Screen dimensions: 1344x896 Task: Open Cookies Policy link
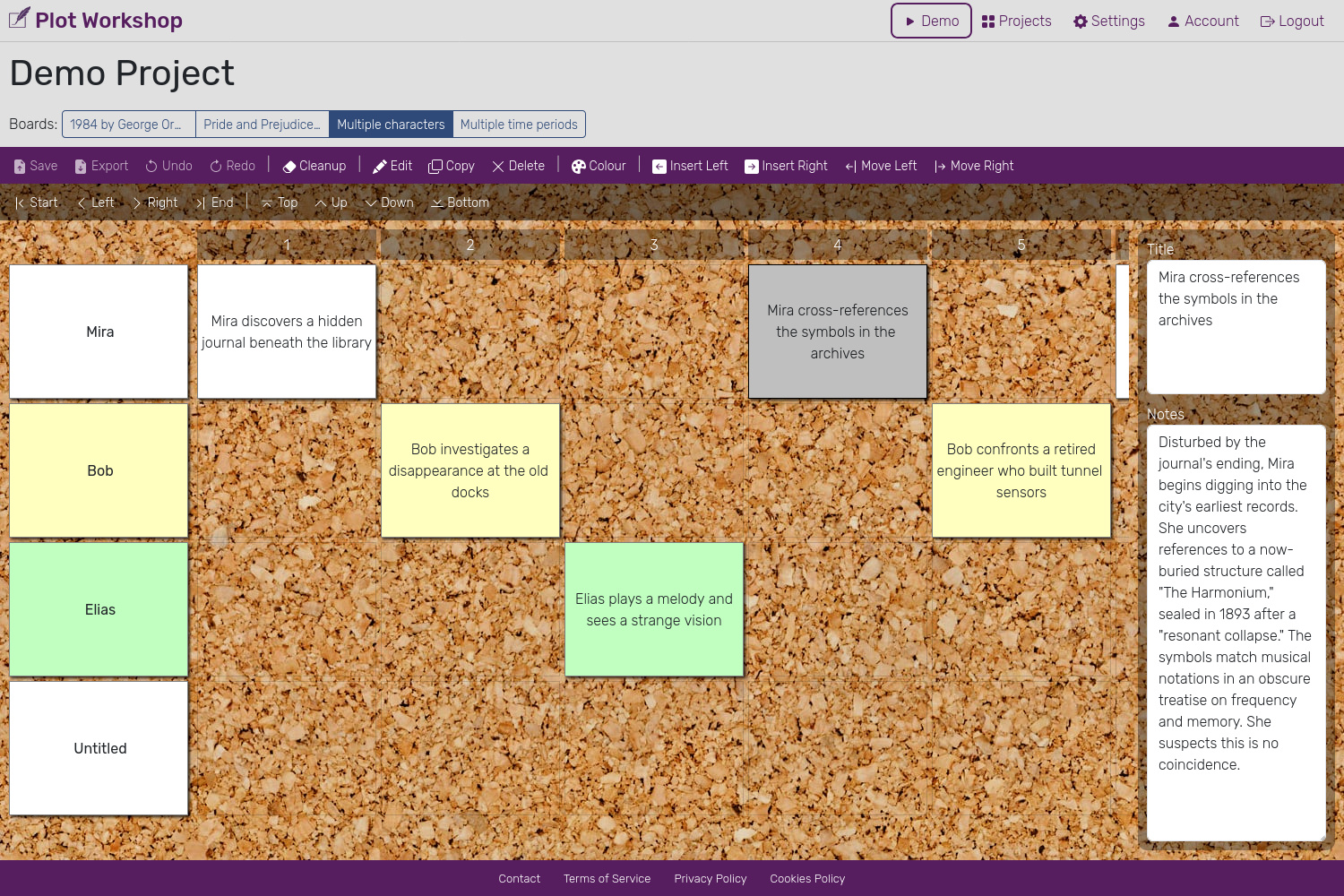point(807,879)
